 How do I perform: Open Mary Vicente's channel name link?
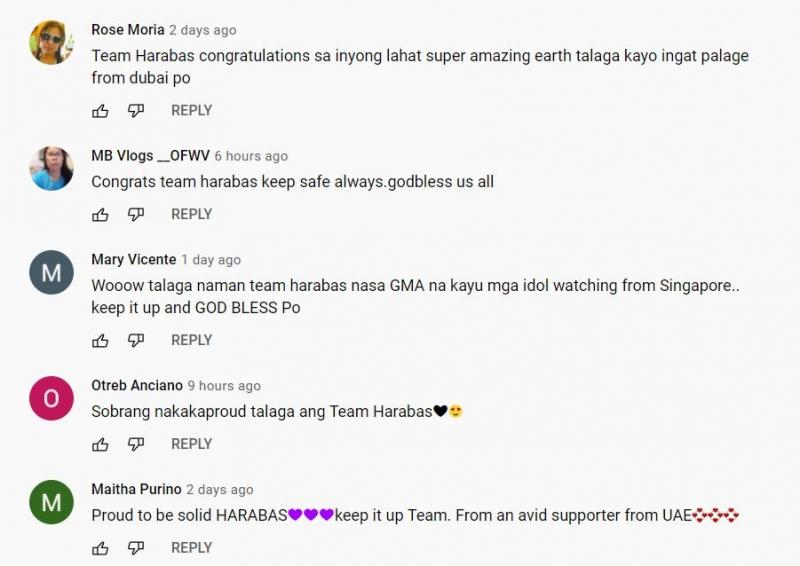point(133,260)
